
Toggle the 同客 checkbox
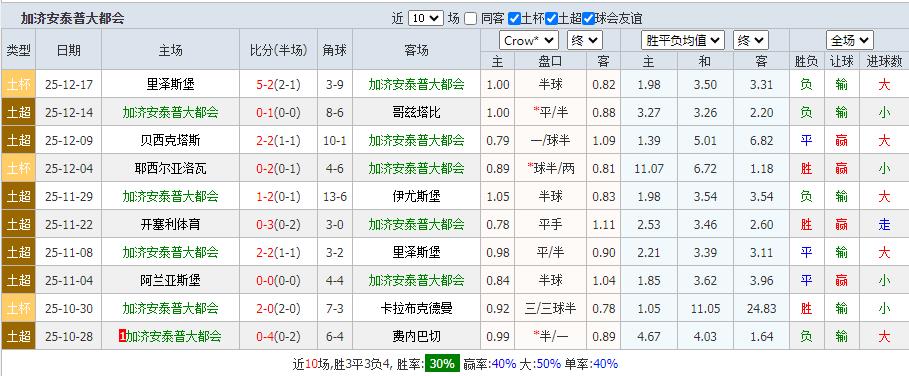[471, 19]
